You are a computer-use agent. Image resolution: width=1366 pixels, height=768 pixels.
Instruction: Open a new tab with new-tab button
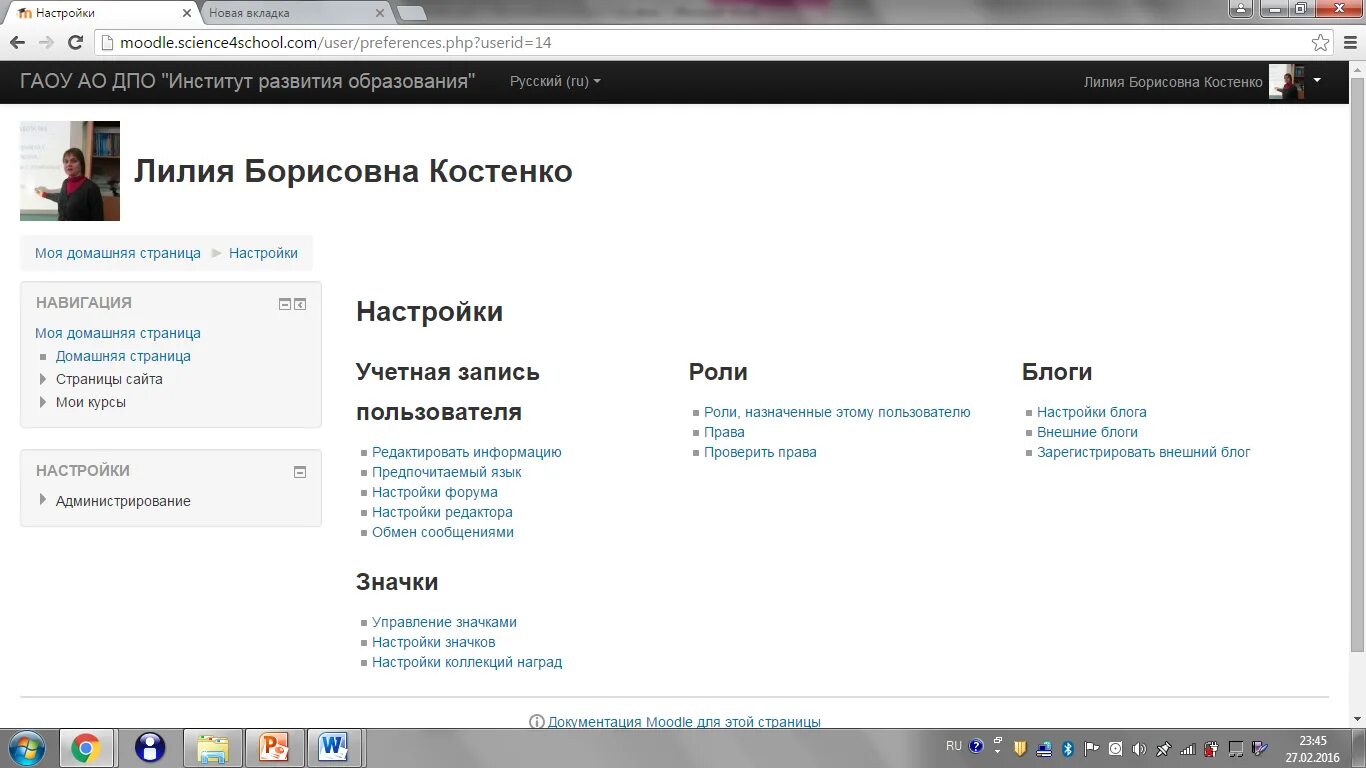(411, 13)
